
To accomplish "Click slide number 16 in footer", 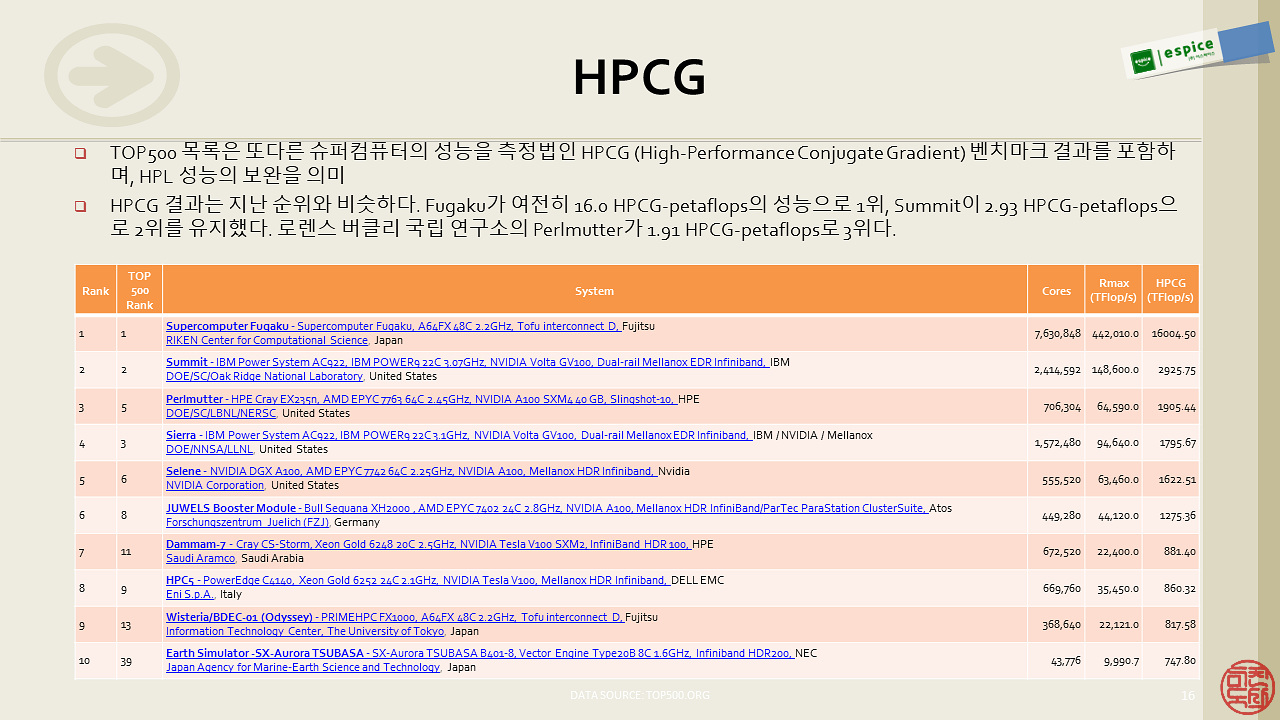I will tap(1188, 695).
